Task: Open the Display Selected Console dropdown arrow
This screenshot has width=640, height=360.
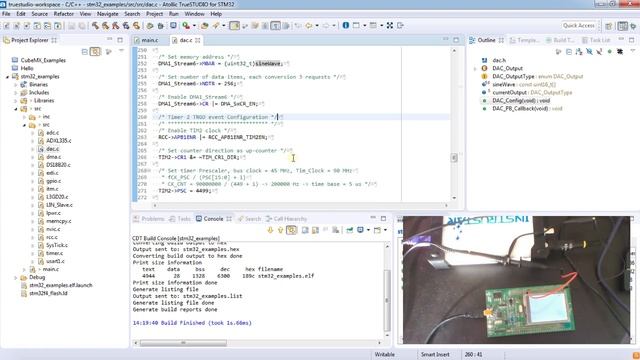Action: click(x=368, y=230)
